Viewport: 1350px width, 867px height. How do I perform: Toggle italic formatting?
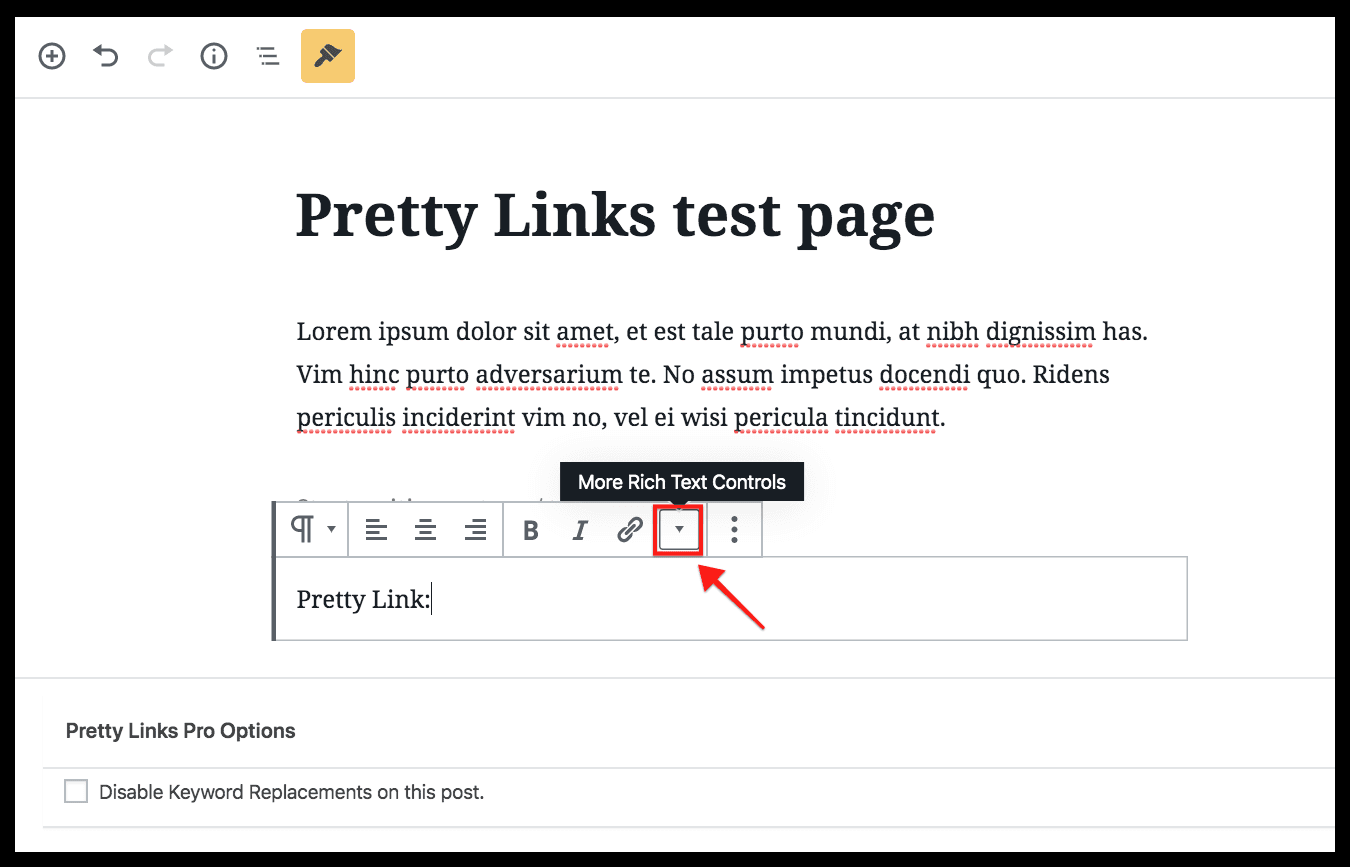(x=580, y=530)
